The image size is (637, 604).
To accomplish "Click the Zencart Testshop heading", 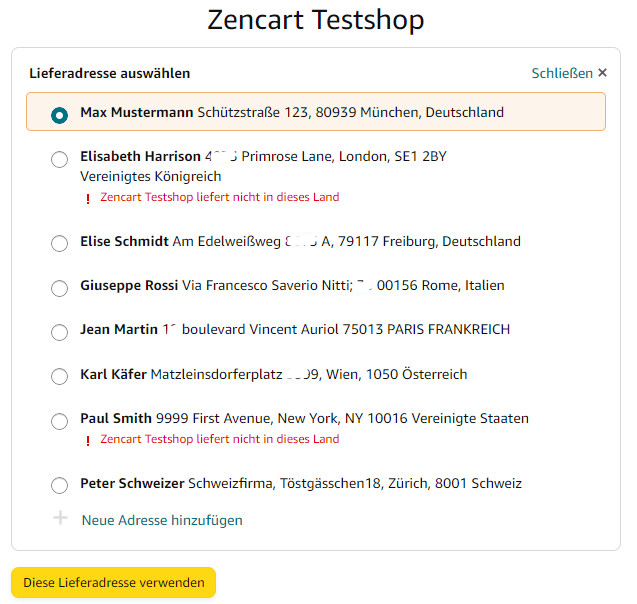I will pyautogui.click(x=316, y=19).
